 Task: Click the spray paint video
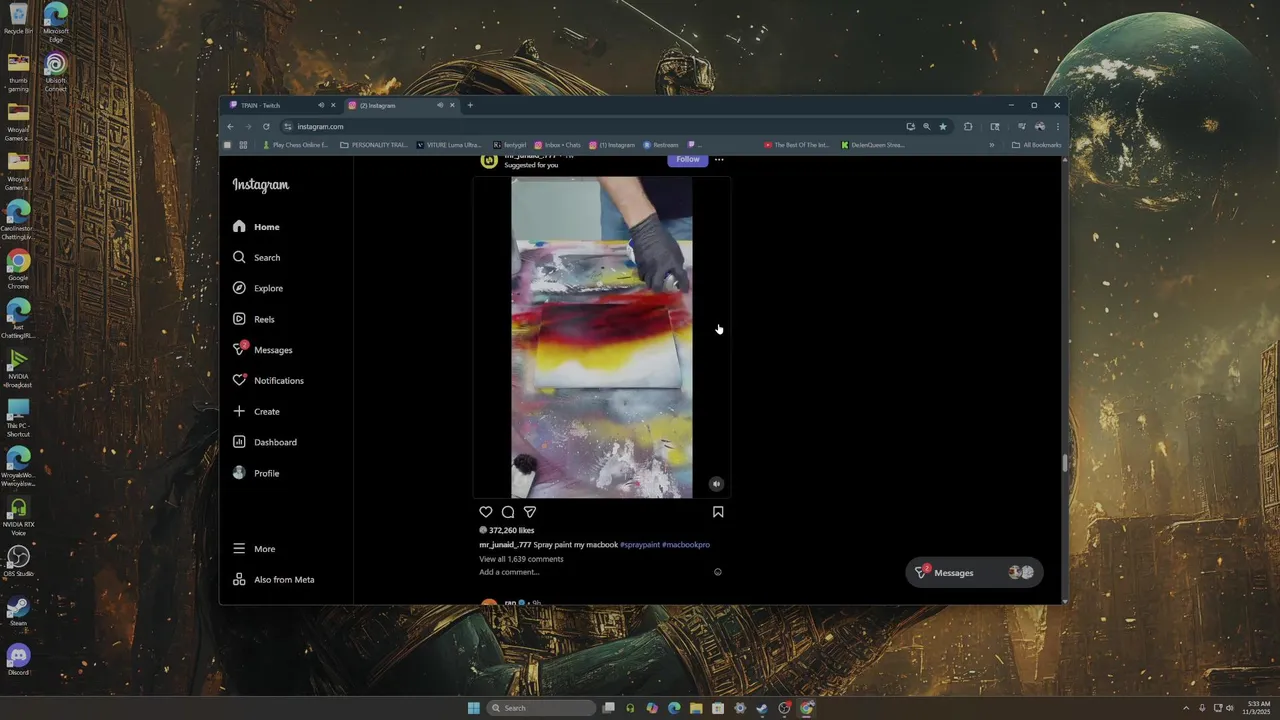[602, 337]
